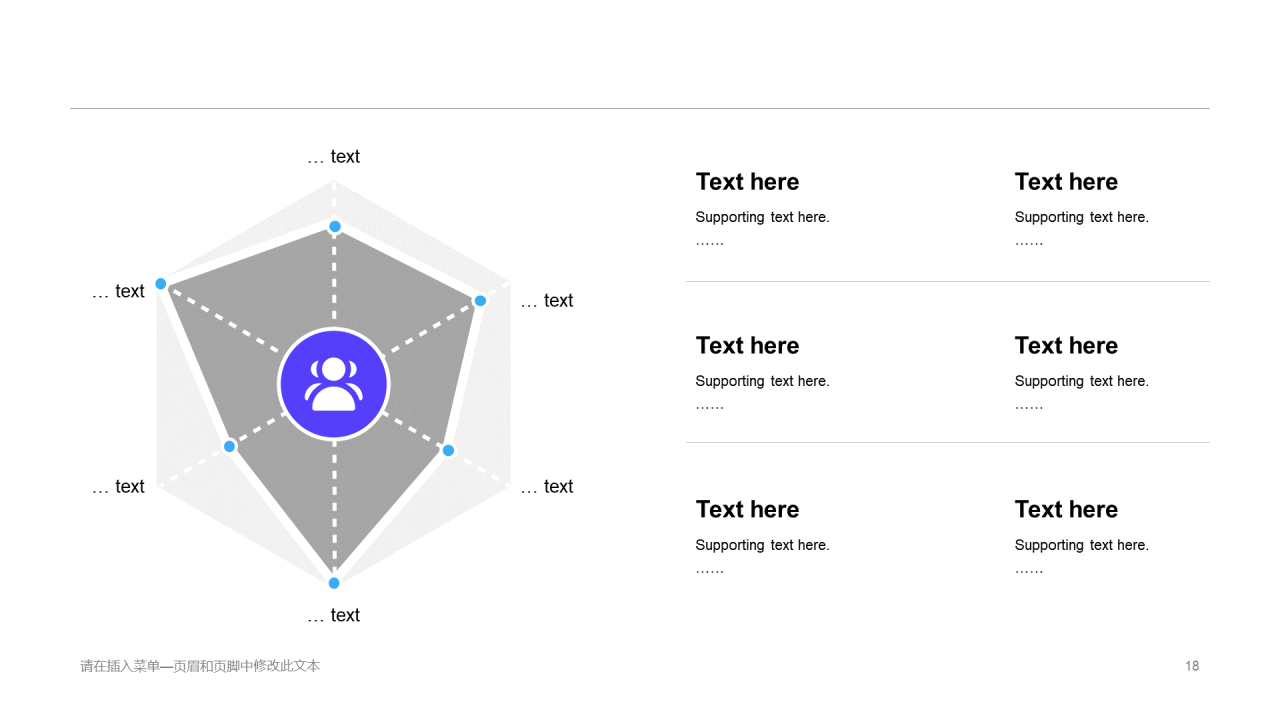This screenshot has width=1280, height=720.
Task: Select the first-row right "Text here" heading
Action: 1066,182
